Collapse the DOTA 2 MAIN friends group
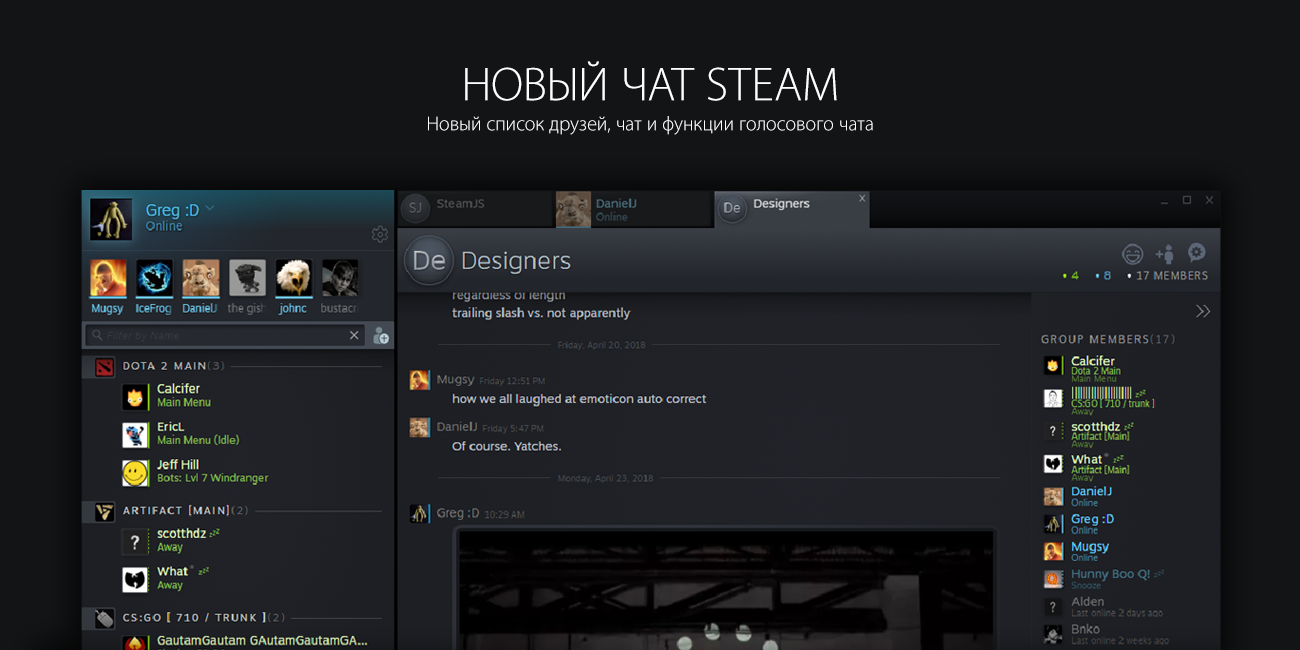Viewport: 1300px width, 650px height. (x=170, y=366)
